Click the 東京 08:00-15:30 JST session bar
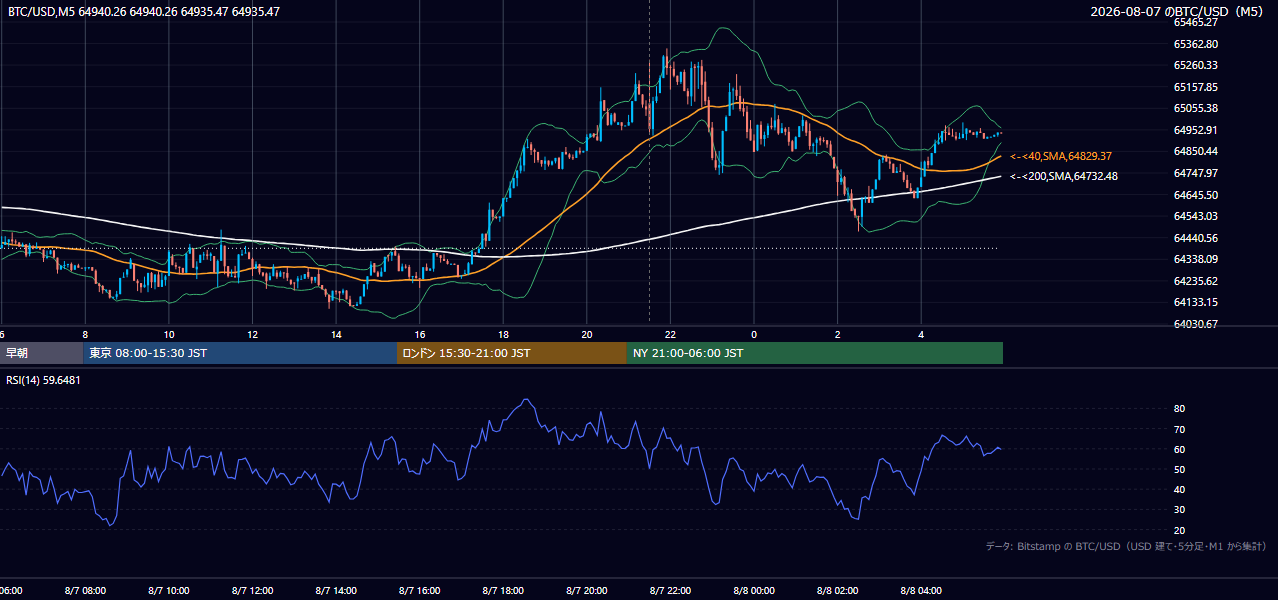Screen dimensions: 1278x600 pyautogui.click(x=240, y=353)
